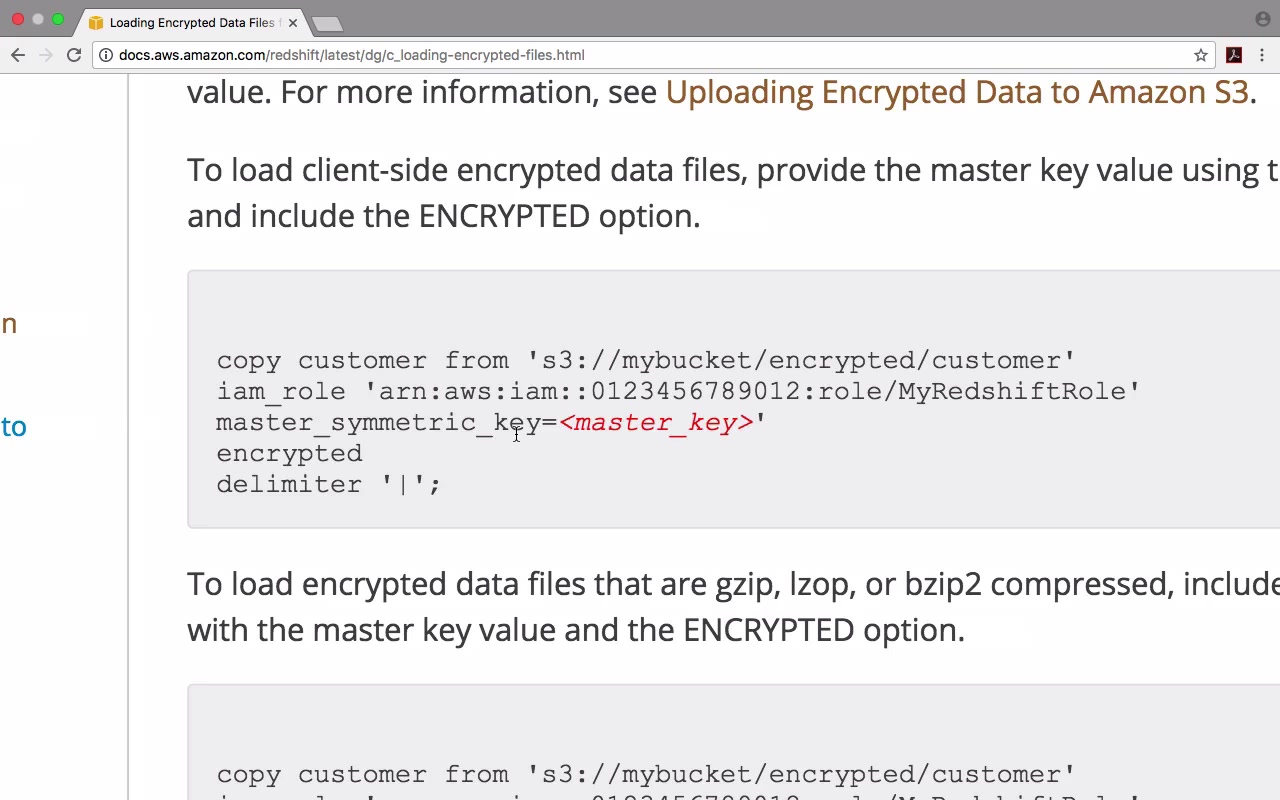Open the Uploading Encrypted Data to Amazon S3 link
The height and width of the screenshot is (800, 1280).
[957, 92]
